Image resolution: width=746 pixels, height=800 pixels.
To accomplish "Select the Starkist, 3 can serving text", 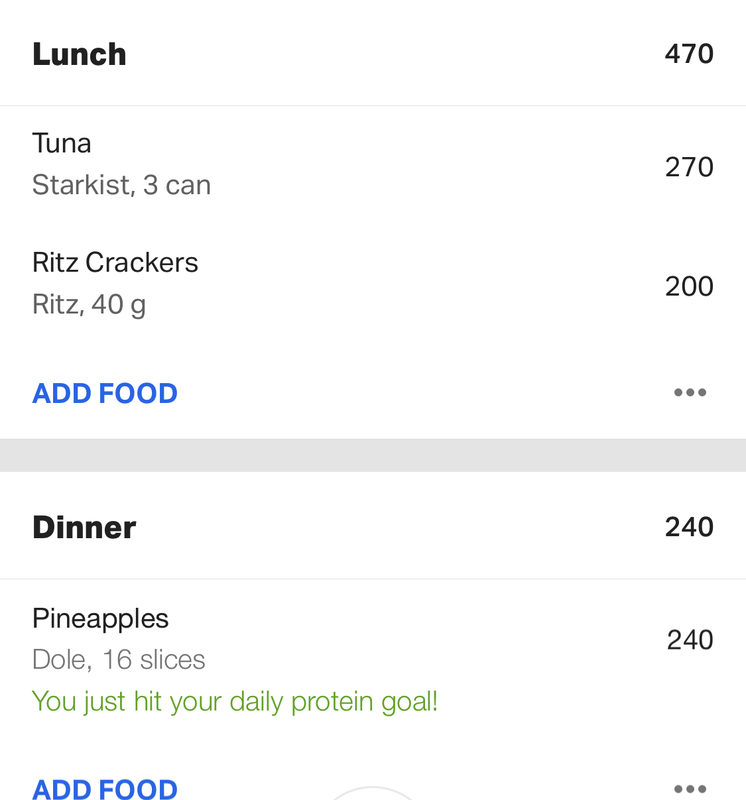I will pos(121,185).
